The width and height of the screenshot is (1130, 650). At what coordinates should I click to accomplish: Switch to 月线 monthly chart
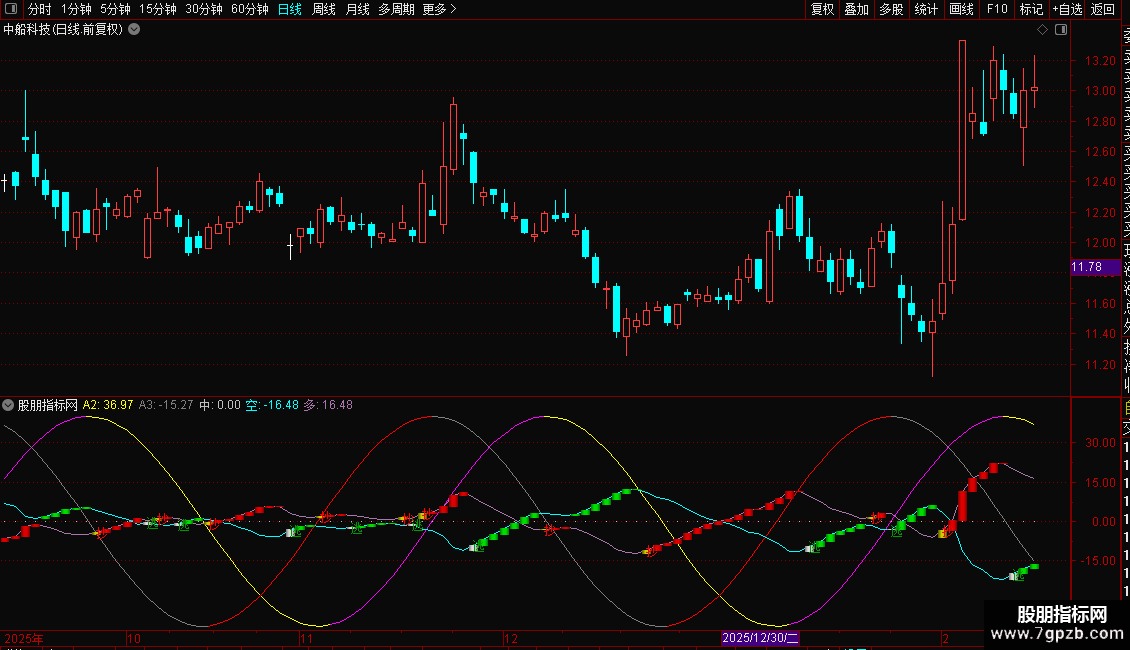pos(357,9)
